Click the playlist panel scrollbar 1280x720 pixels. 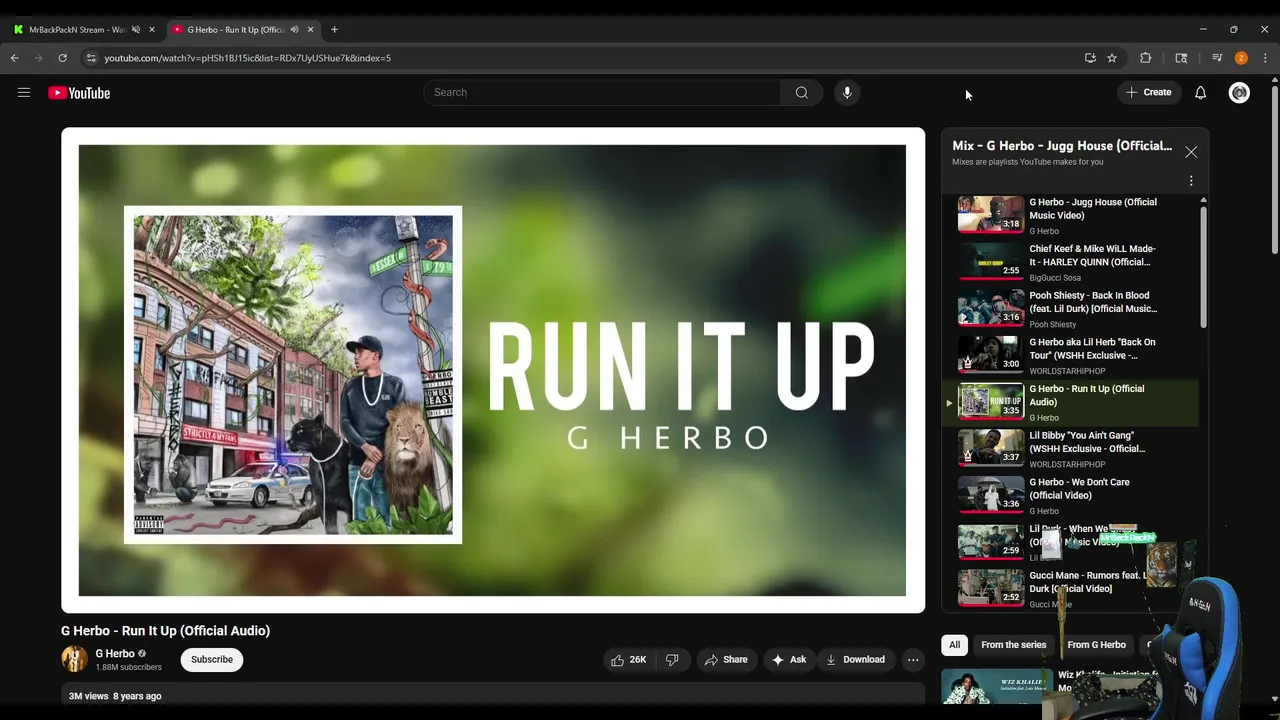click(1203, 265)
